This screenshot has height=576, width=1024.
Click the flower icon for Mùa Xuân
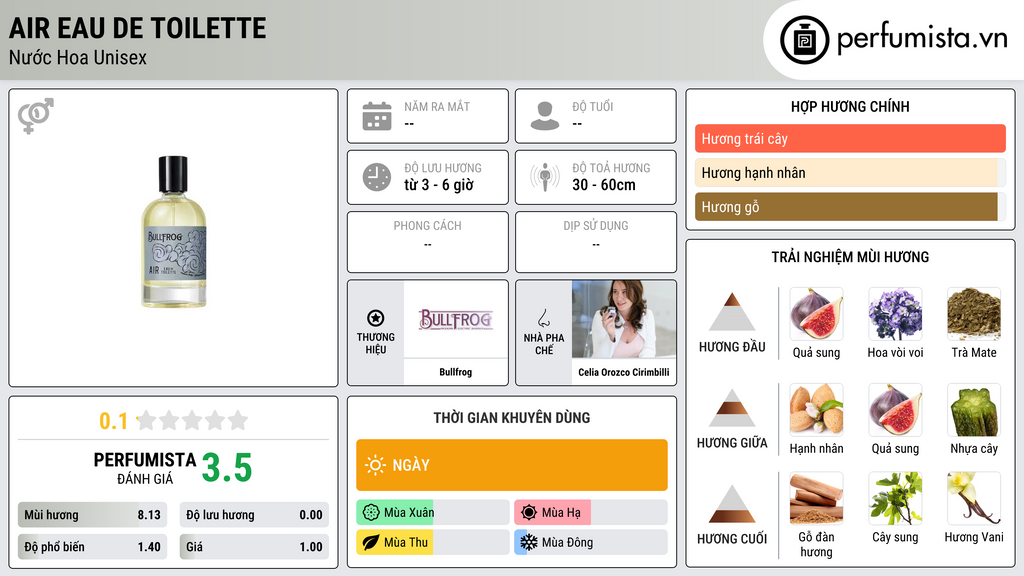(x=371, y=513)
